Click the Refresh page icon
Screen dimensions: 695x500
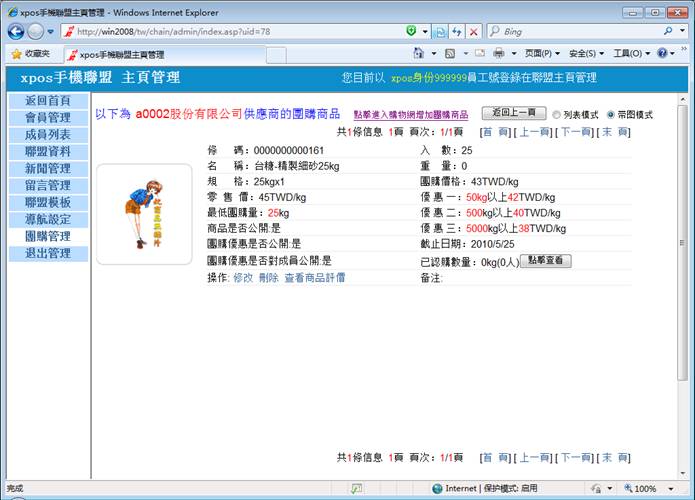click(456, 32)
